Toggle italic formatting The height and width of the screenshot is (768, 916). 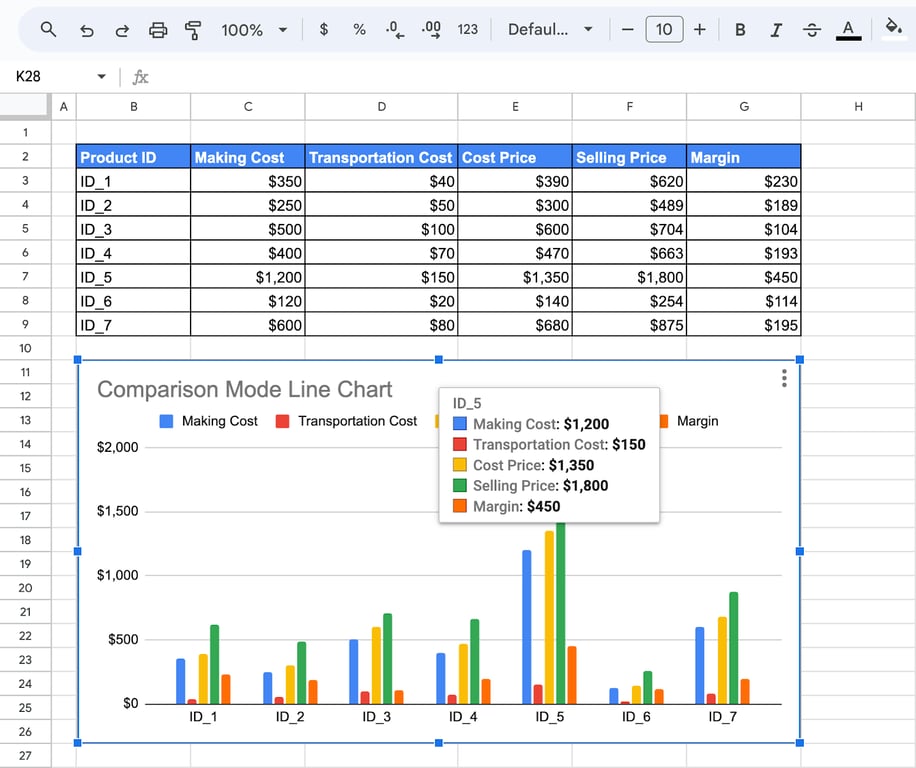[776, 30]
